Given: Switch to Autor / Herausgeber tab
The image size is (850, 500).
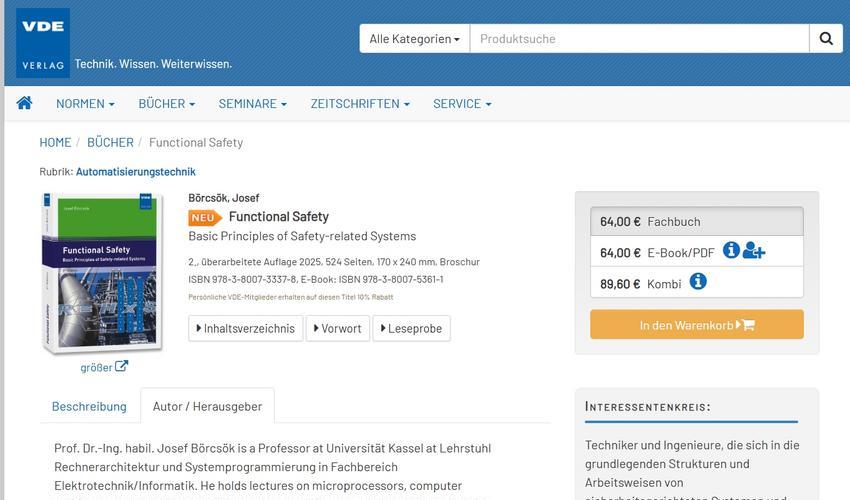Looking at the screenshot, I should pos(208,406).
